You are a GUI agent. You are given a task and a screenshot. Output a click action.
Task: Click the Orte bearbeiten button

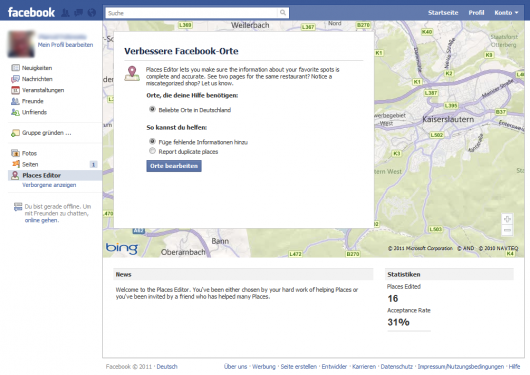(174, 166)
